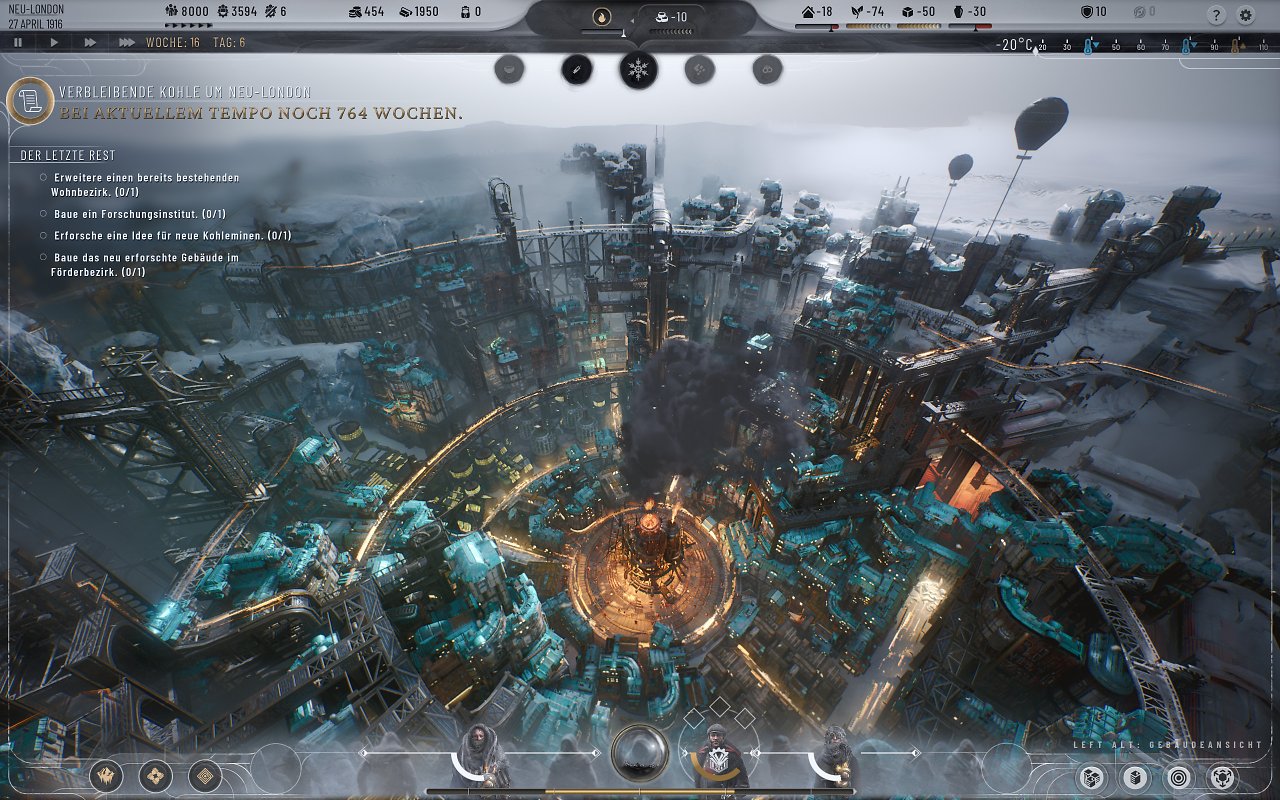
Task: Select the left hooded faction leader portrait
Action: point(483,756)
